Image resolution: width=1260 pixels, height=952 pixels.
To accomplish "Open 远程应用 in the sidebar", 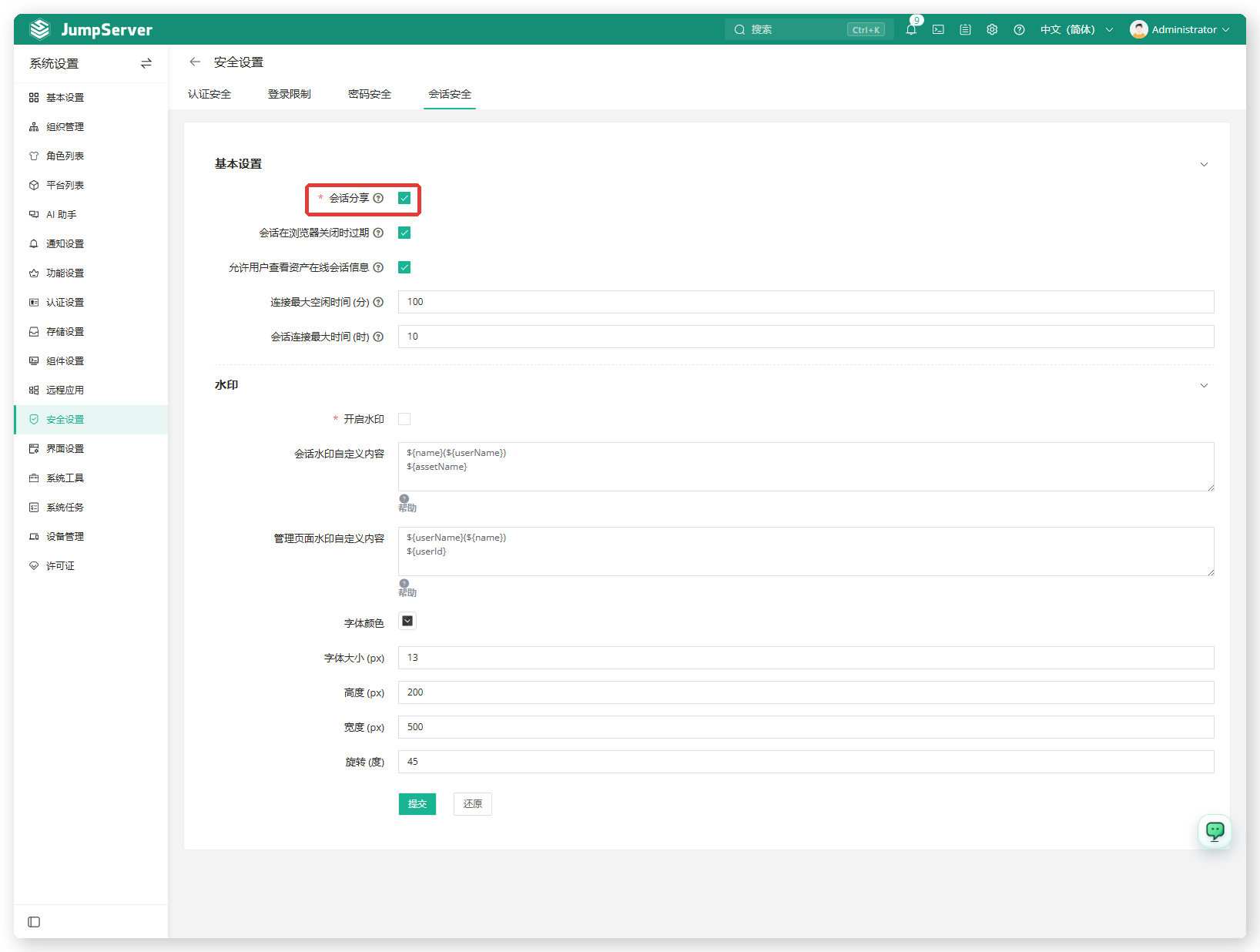I will click(x=91, y=390).
